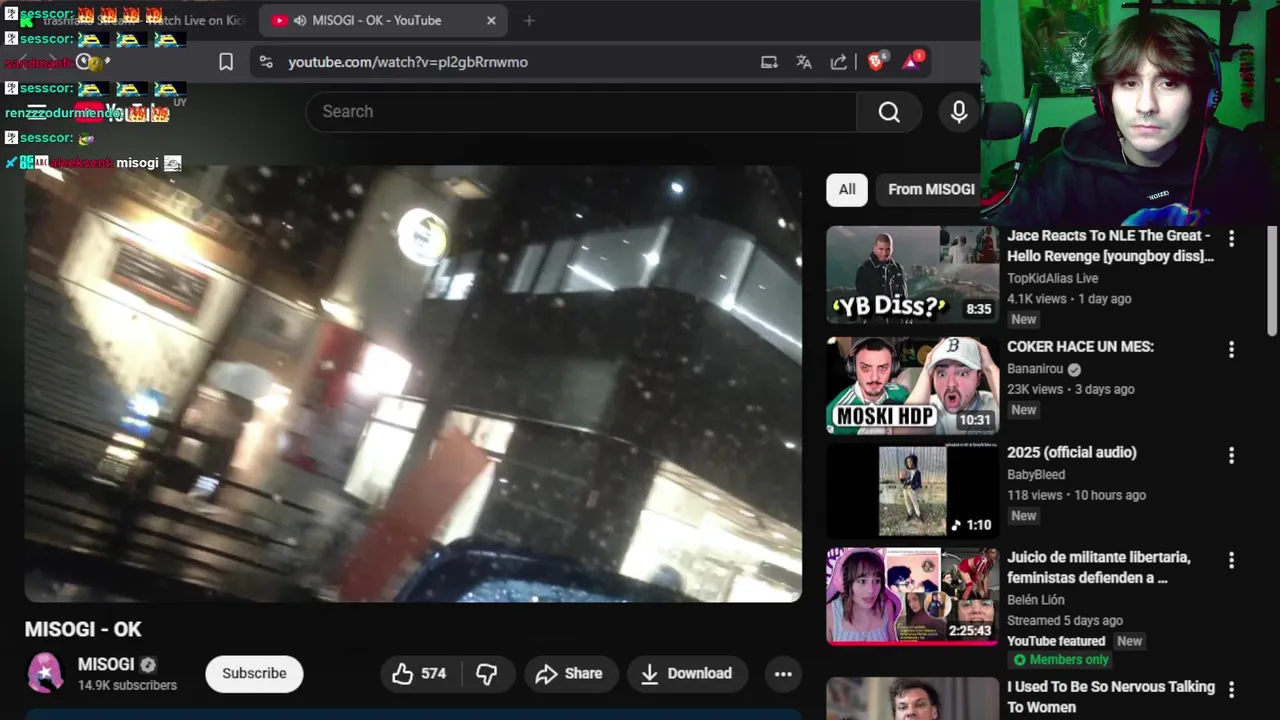Select the From MISOGI filter chip

pyautogui.click(x=931, y=189)
